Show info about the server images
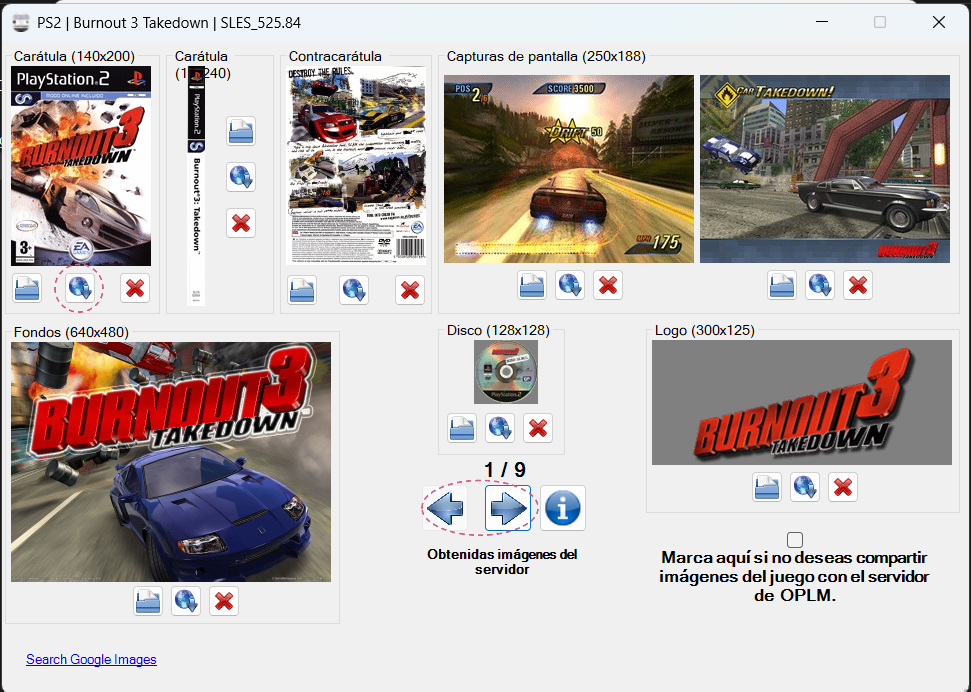971x692 pixels. click(x=562, y=508)
